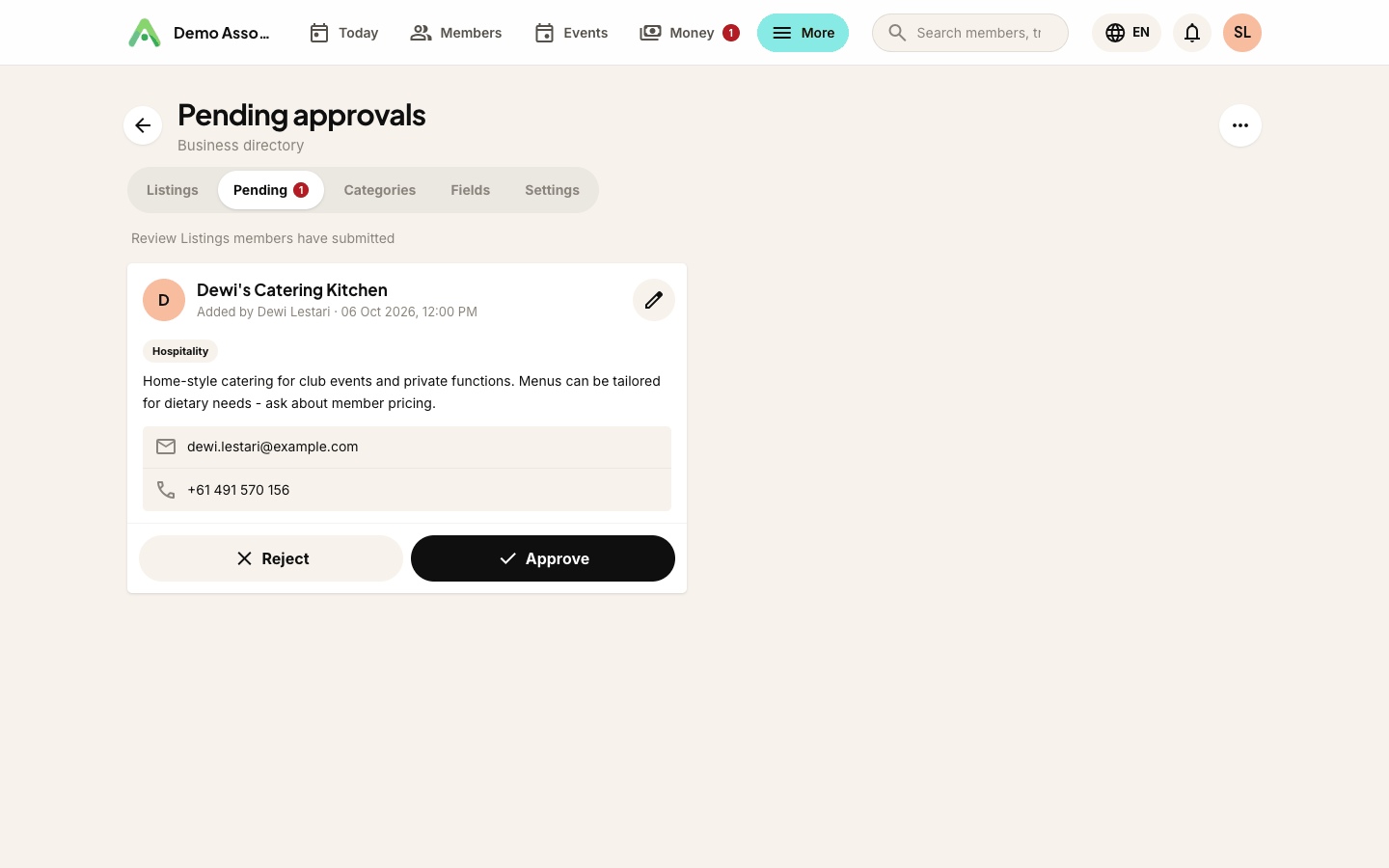Click 'Review Listings members have submitted' text
The width and height of the screenshot is (1389, 868).
click(x=263, y=238)
